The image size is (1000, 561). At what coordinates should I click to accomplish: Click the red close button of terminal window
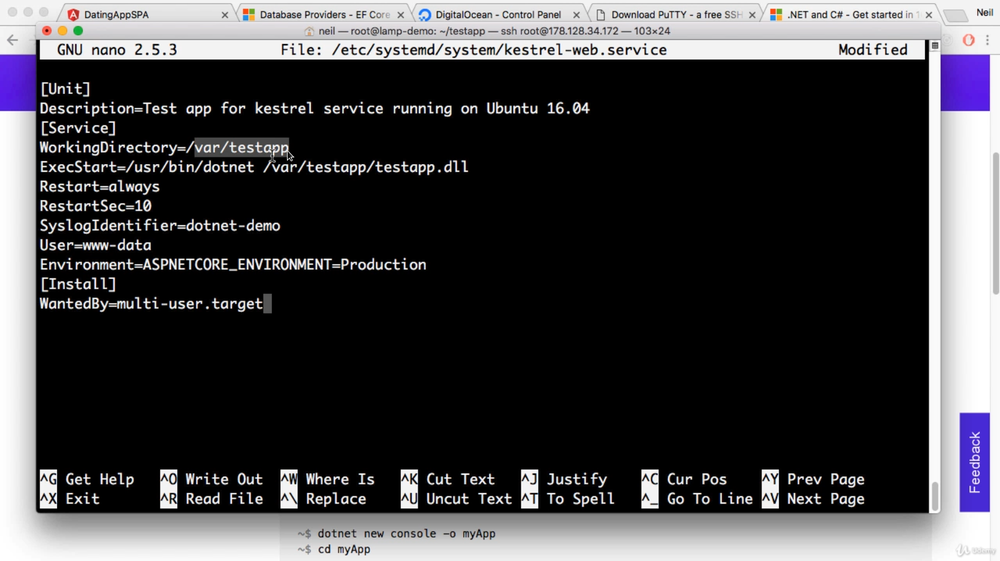click(47, 31)
